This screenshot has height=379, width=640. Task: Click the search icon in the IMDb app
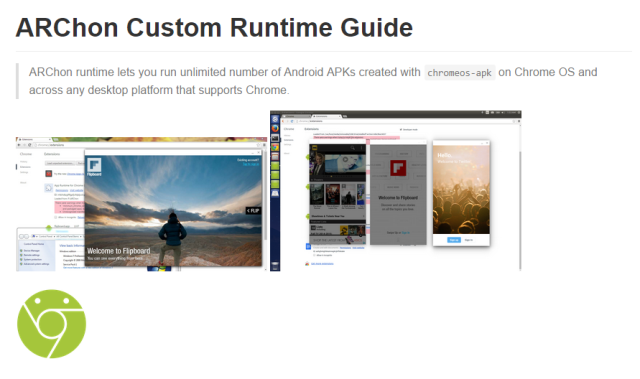[353, 148]
